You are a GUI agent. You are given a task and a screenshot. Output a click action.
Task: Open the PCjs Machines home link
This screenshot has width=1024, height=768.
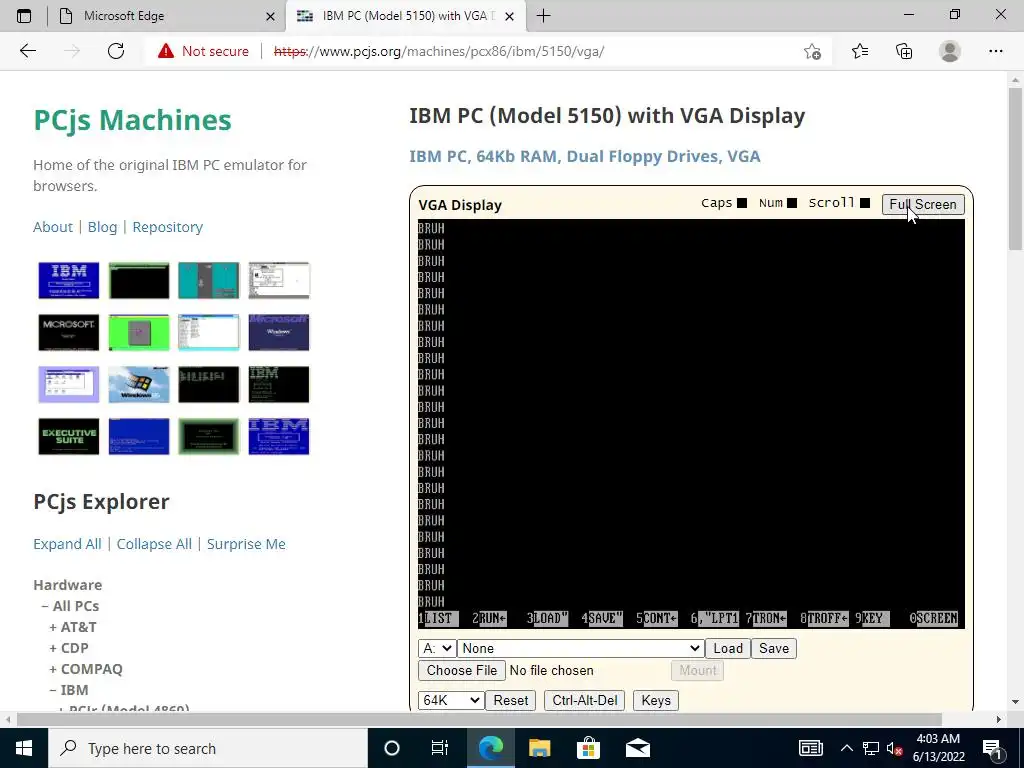[x=133, y=120]
